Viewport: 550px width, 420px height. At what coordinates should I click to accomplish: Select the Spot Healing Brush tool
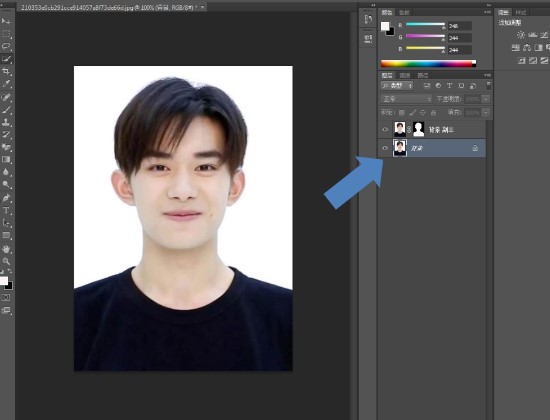coord(6,98)
